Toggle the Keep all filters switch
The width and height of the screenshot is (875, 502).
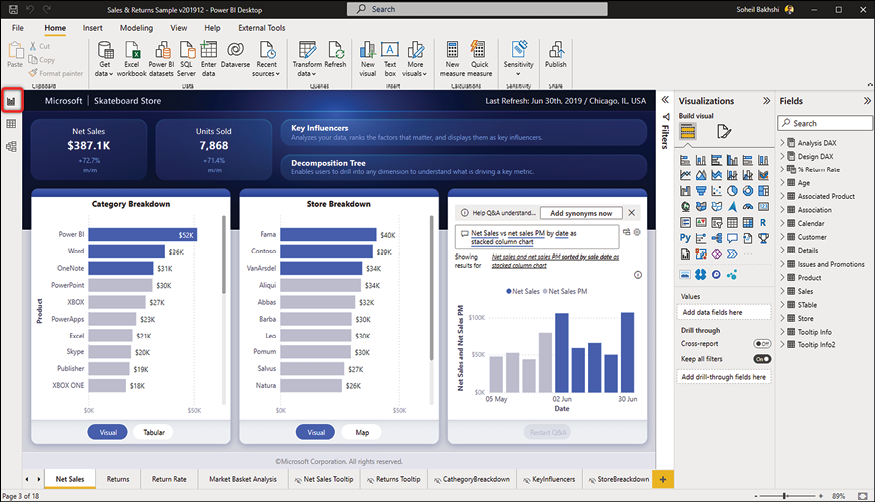coord(762,359)
